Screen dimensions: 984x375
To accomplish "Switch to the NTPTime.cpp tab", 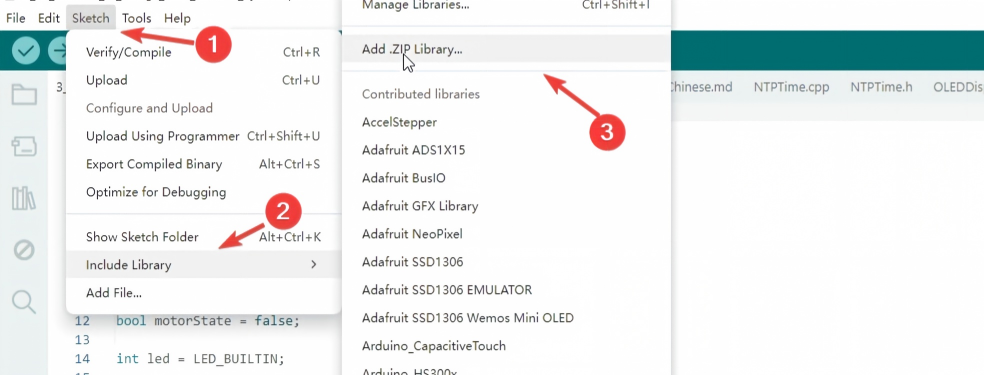I will pyautogui.click(x=791, y=87).
